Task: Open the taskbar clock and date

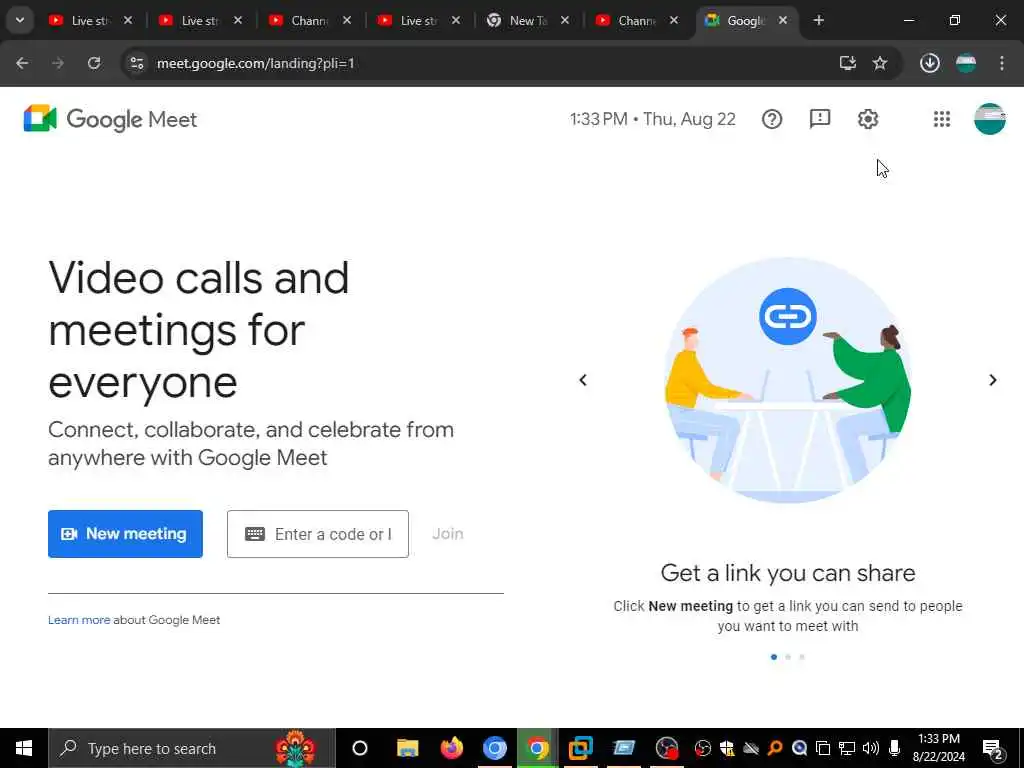Action: tap(938, 748)
